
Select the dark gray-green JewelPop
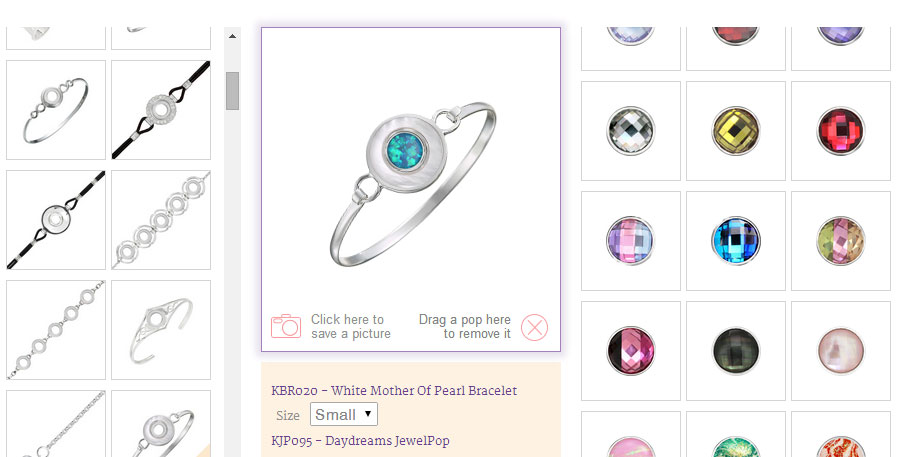[x=736, y=351]
